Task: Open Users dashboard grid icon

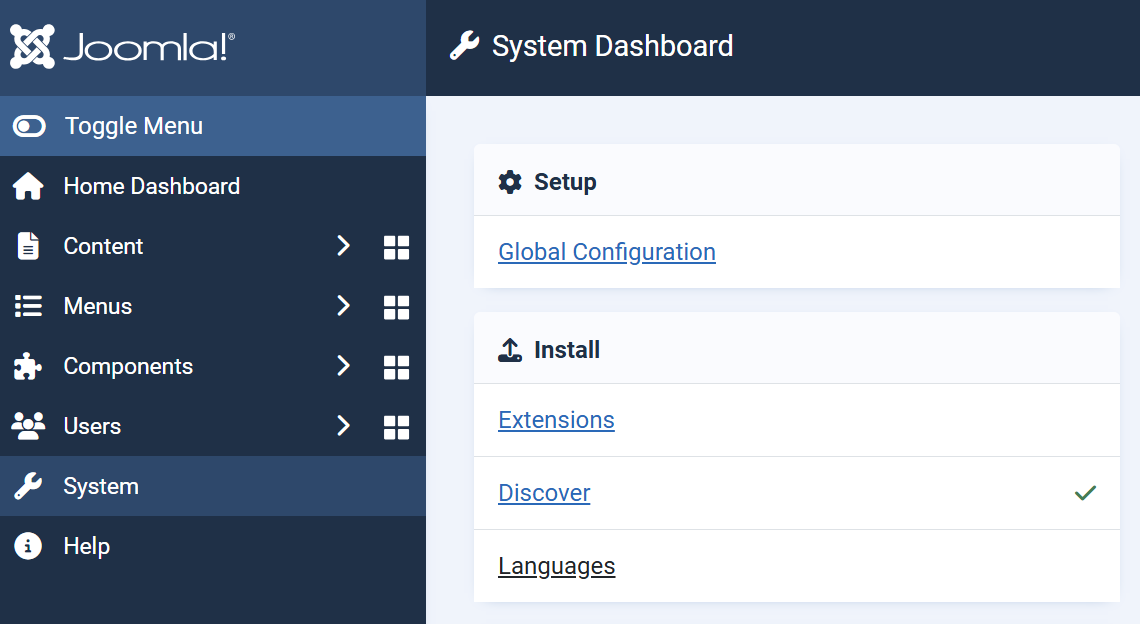Action: (x=396, y=427)
